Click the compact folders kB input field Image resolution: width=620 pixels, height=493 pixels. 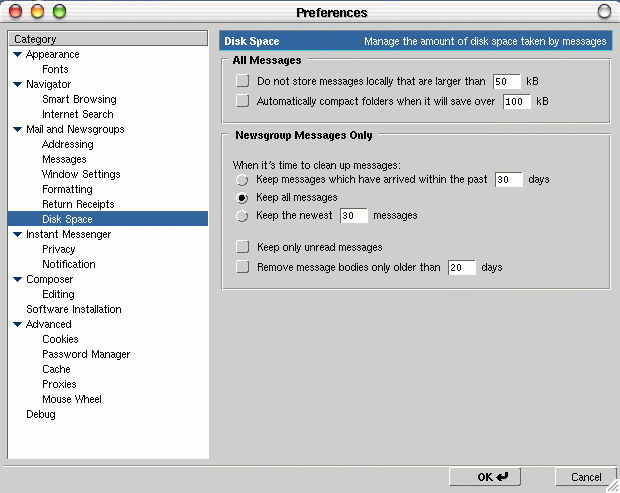pyautogui.click(x=517, y=101)
